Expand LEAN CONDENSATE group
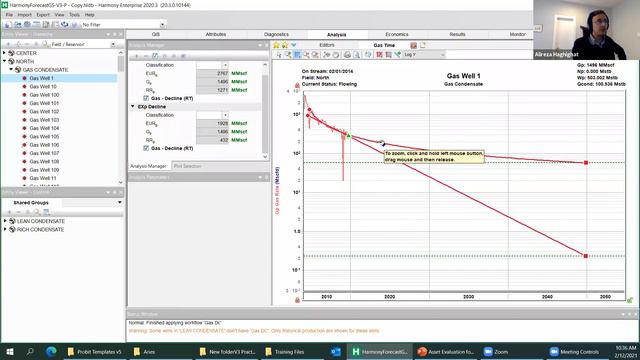The width and height of the screenshot is (640, 360). [5, 221]
